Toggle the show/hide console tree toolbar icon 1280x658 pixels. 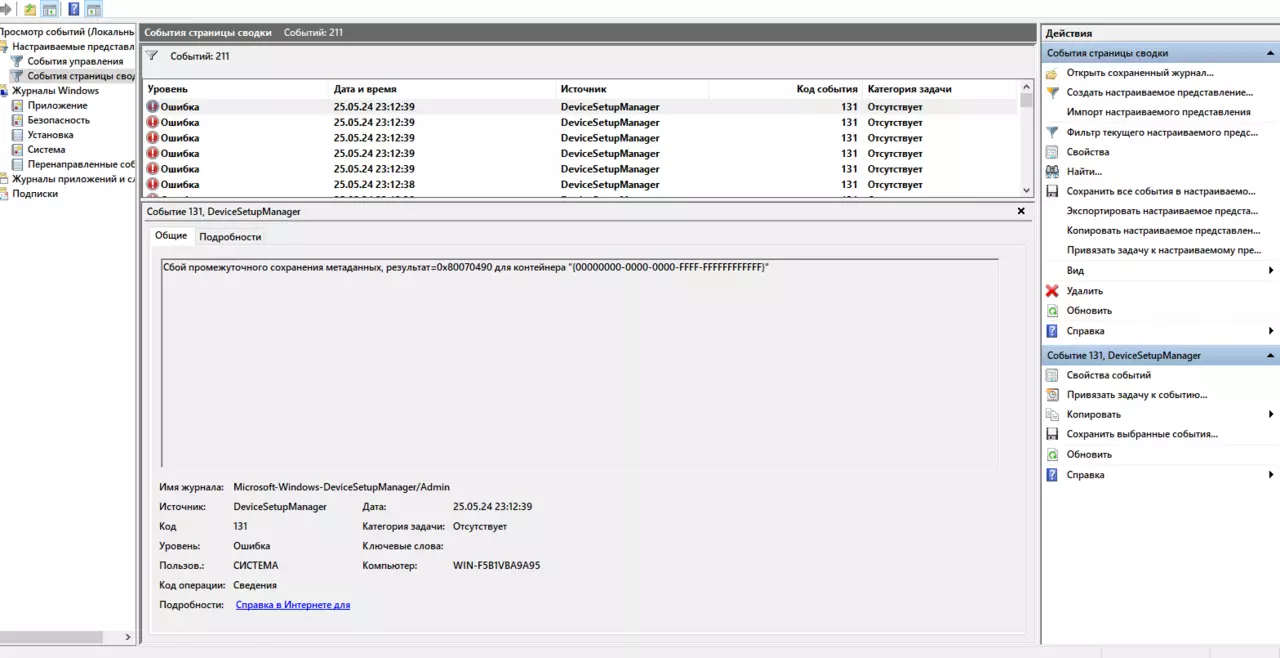(49, 9)
